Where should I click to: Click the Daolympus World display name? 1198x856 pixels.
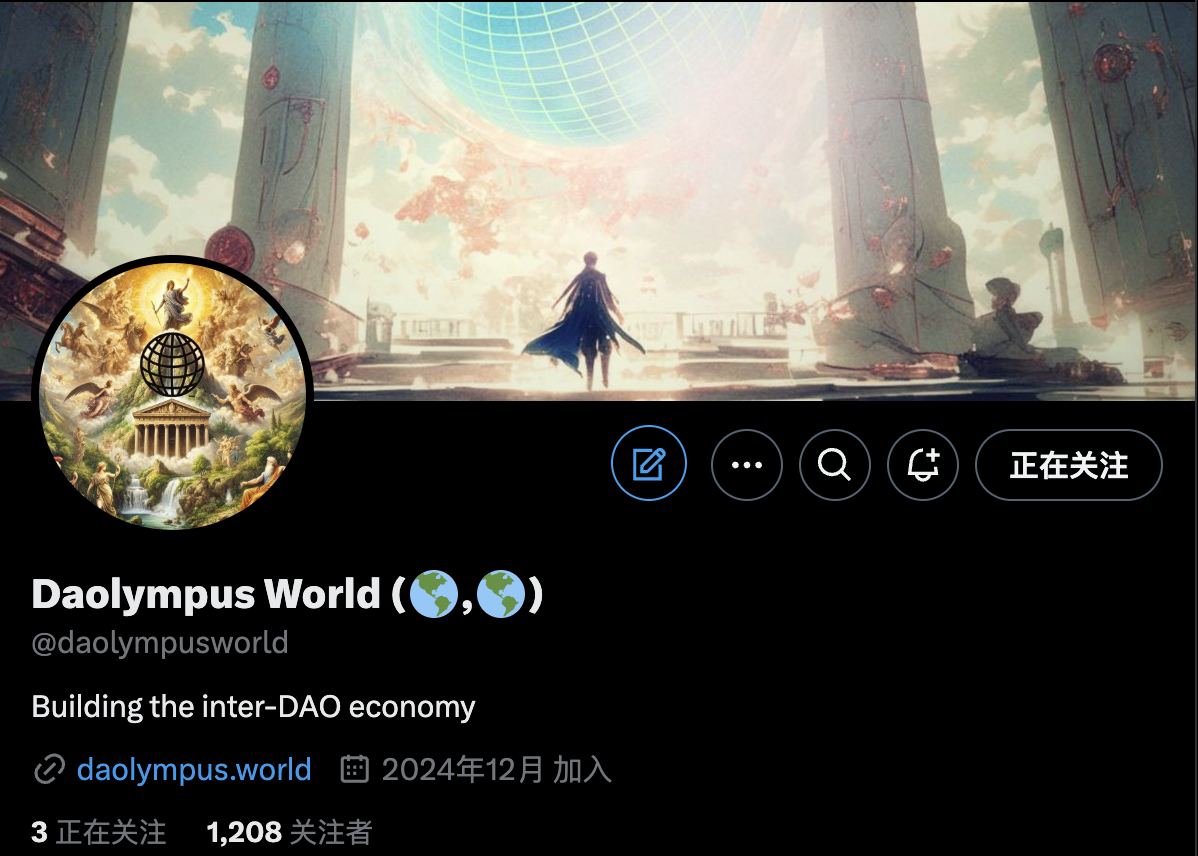206,594
